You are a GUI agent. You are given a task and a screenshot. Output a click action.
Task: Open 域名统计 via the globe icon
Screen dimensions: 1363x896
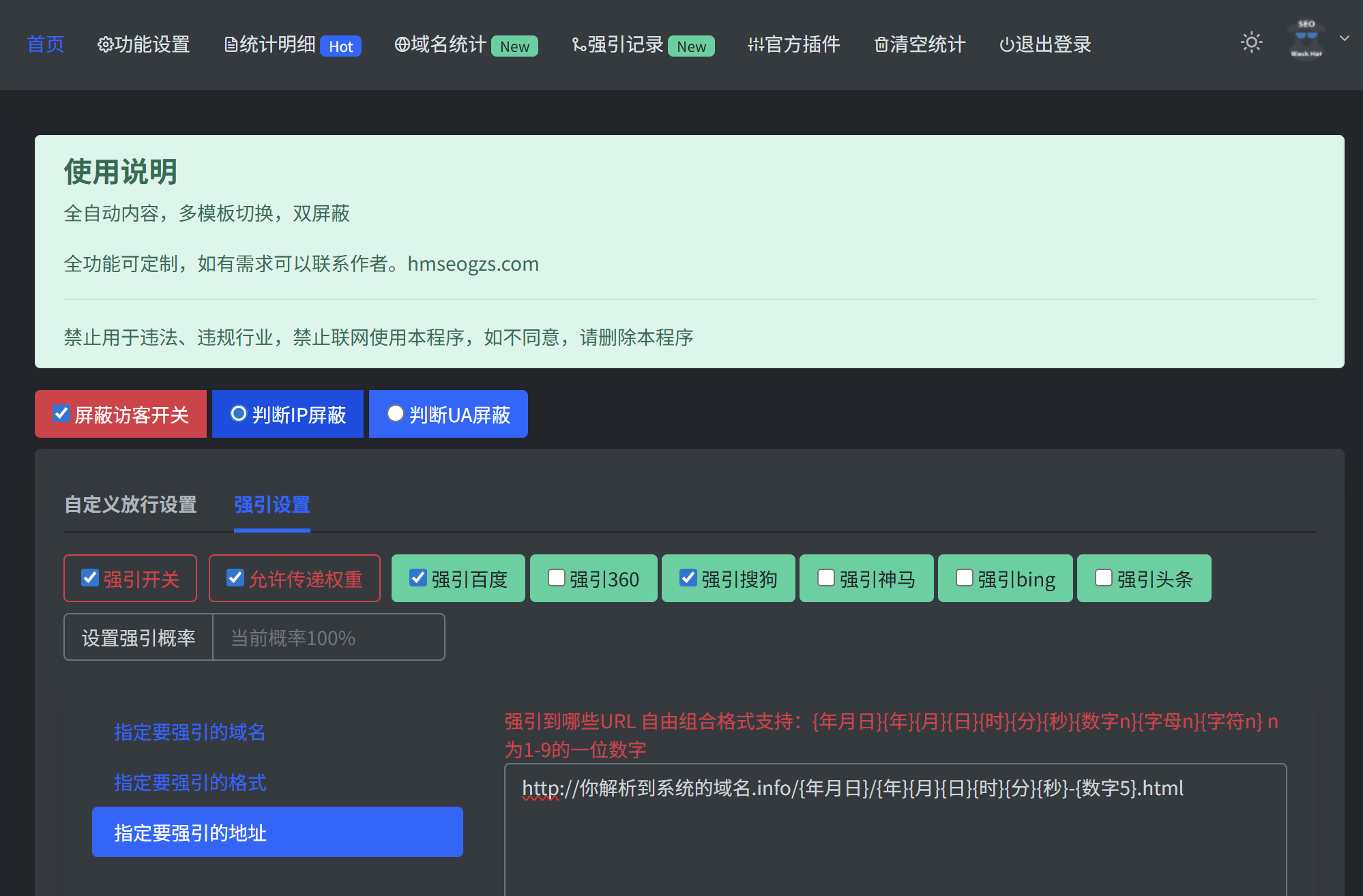click(x=402, y=44)
